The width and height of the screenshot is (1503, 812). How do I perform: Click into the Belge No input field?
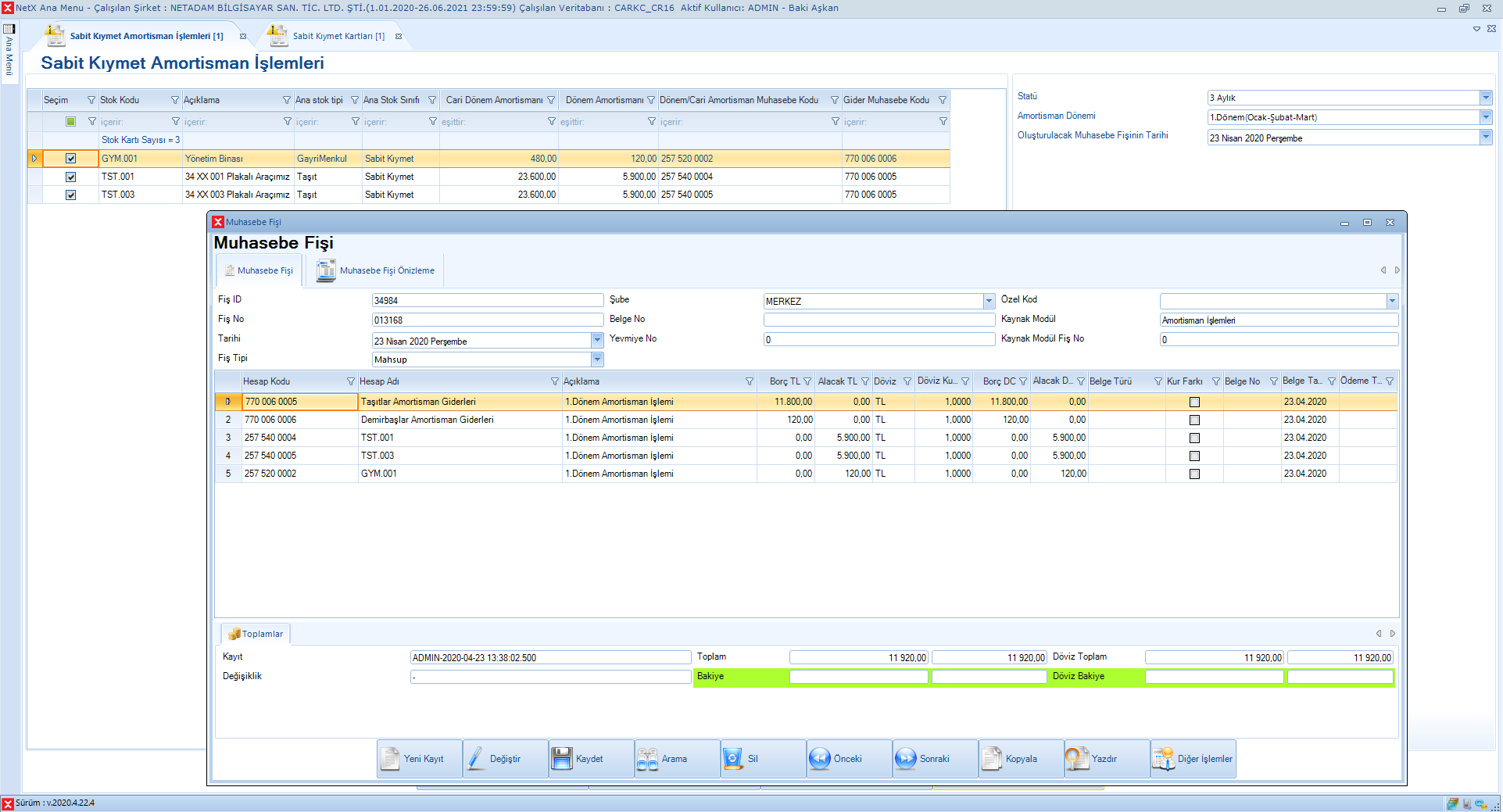click(x=879, y=320)
